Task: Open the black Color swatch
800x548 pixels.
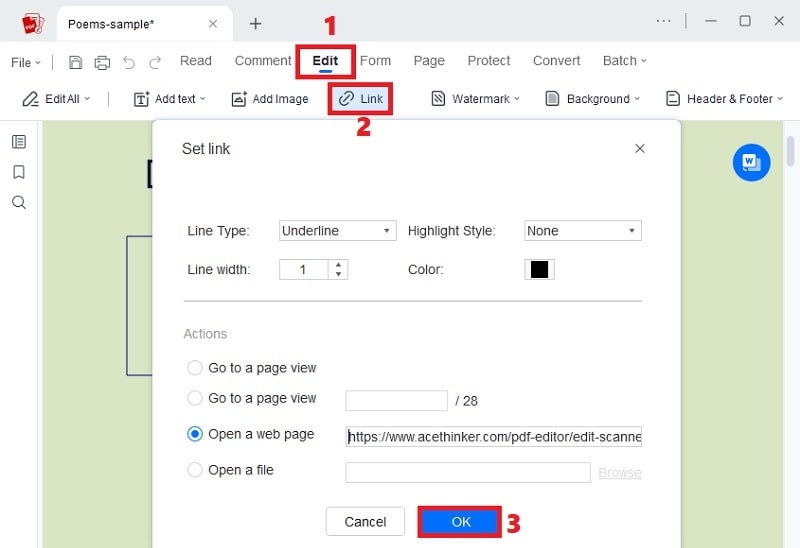Action: (x=539, y=269)
